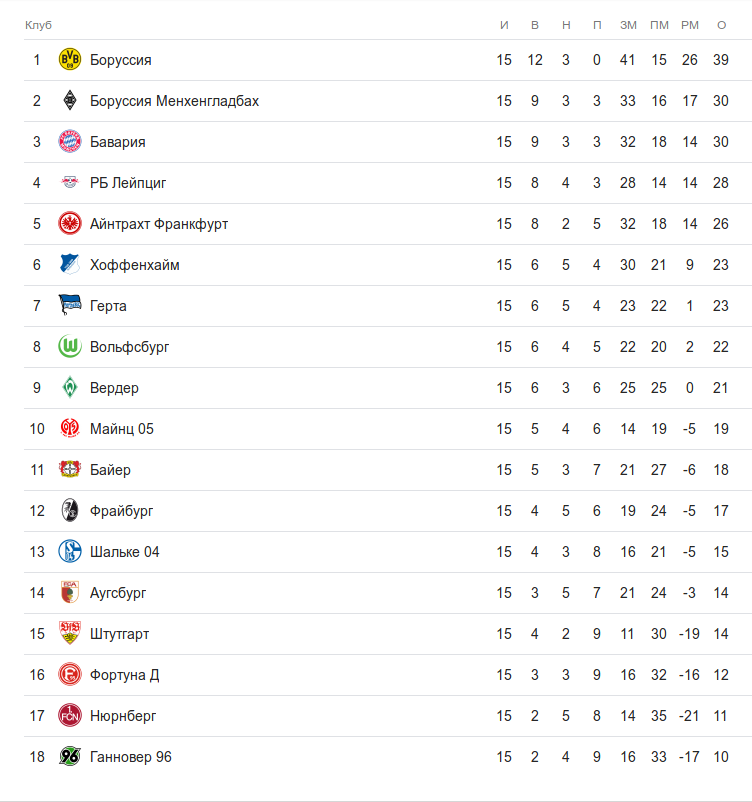Viewport: 752px width, 802px height.
Task: Click the Borussia Dortmund club logo
Action: pyautogui.click(x=69, y=60)
